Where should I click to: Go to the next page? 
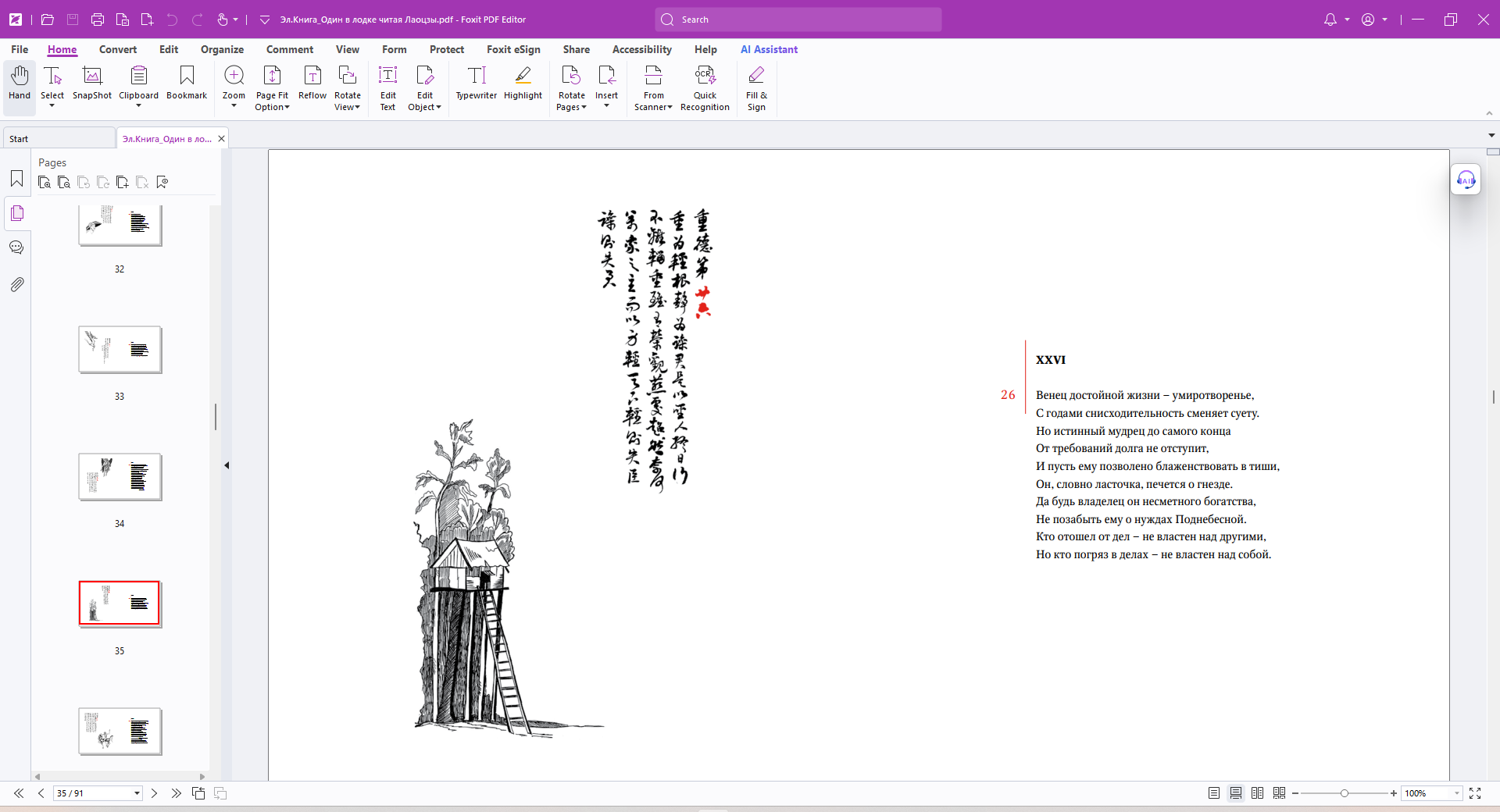[x=155, y=793]
